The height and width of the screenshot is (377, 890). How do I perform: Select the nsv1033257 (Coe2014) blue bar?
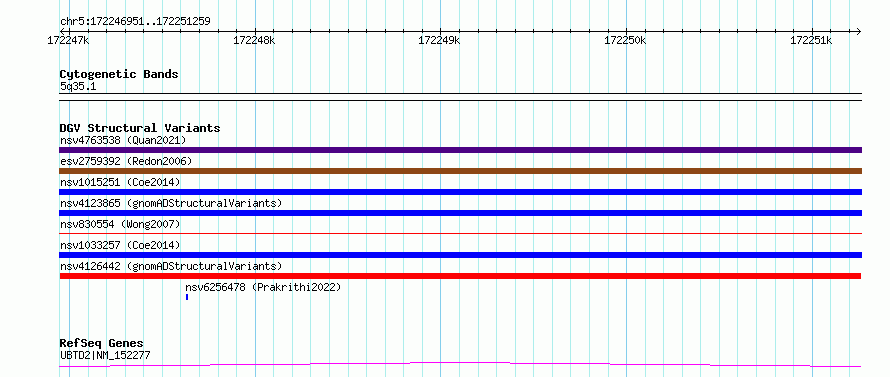click(460, 255)
